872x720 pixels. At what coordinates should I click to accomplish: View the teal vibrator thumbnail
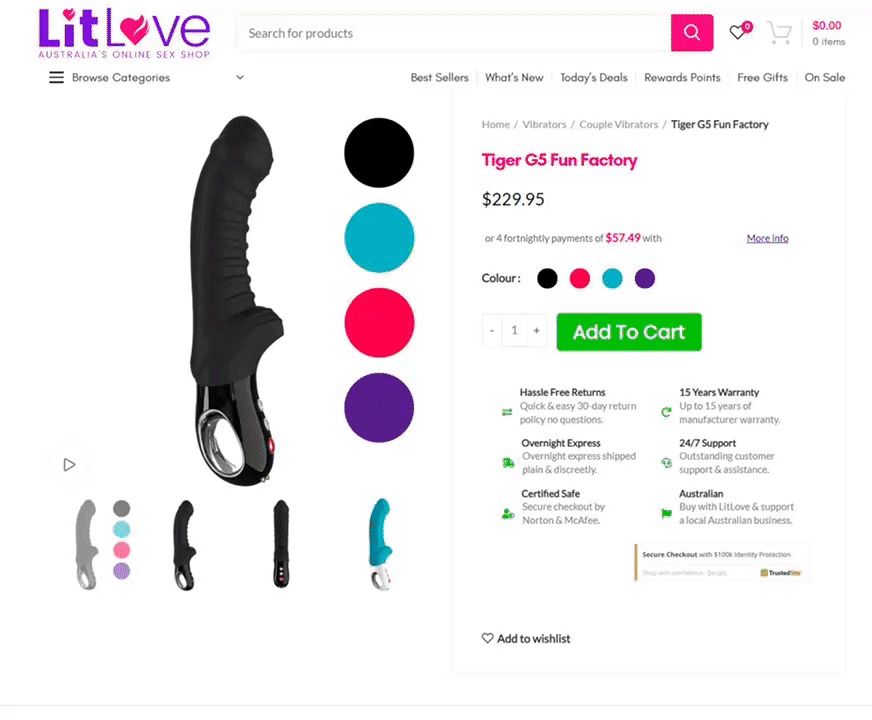click(x=381, y=544)
